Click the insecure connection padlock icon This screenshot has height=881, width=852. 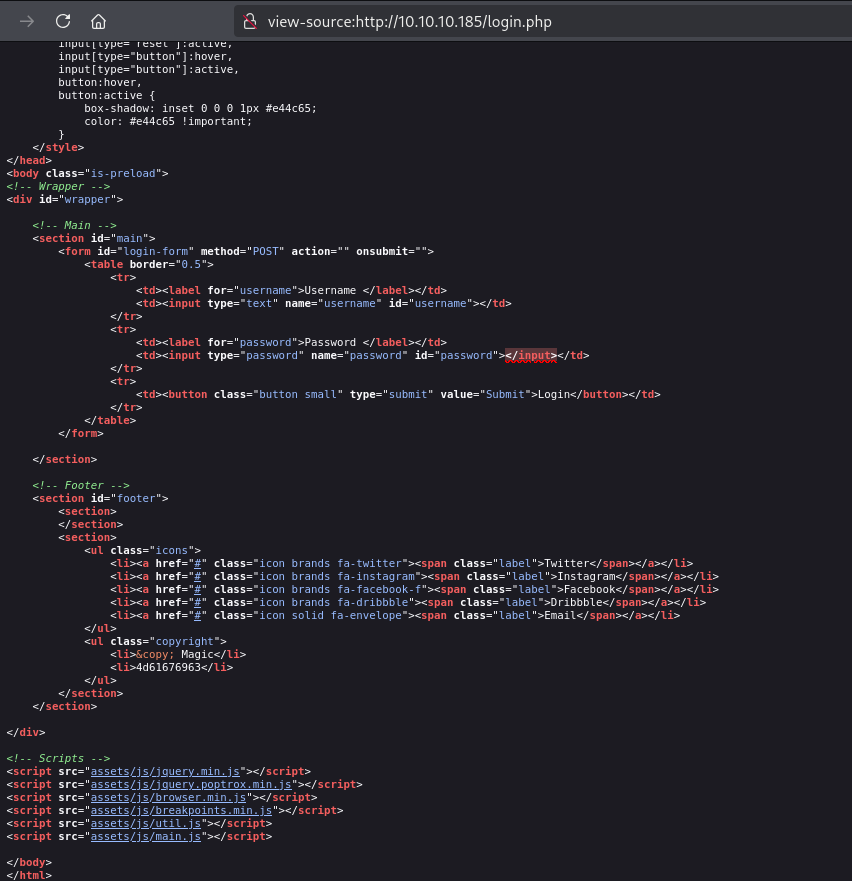click(x=250, y=21)
